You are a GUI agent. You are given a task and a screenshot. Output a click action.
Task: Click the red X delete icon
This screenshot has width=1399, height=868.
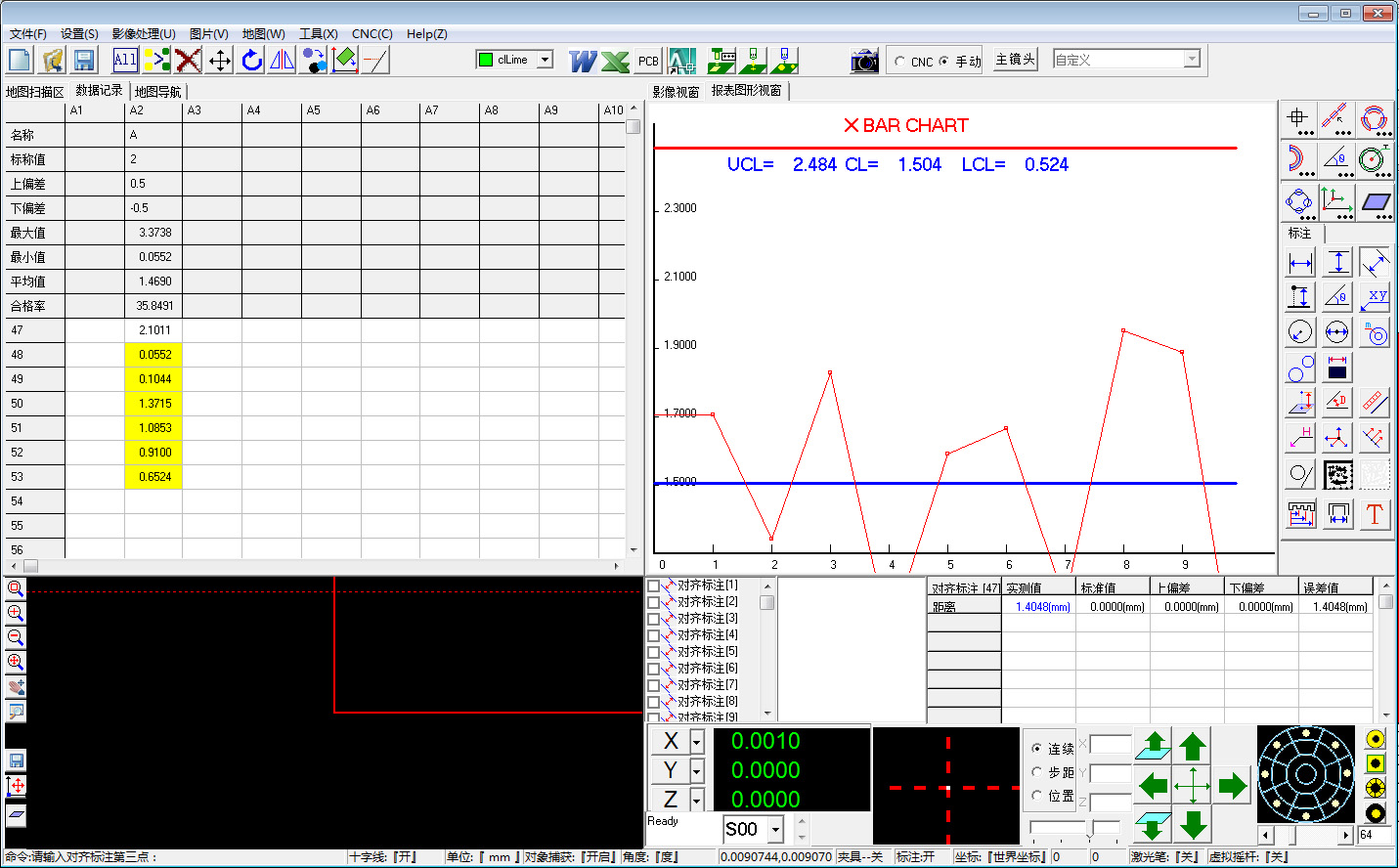pyautogui.click(x=189, y=61)
